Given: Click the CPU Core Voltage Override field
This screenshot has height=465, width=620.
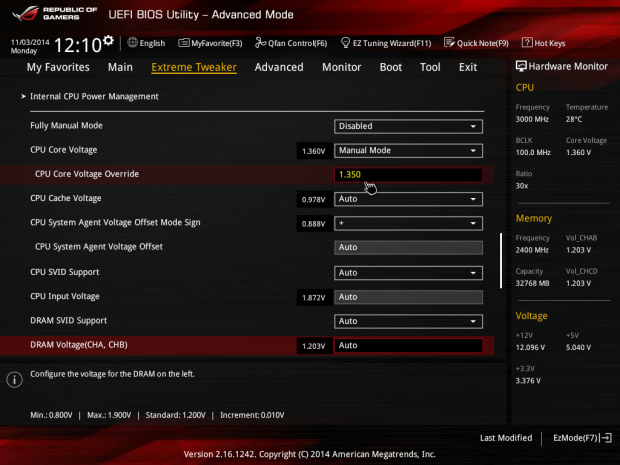Looking at the screenshot, I should [x=407, y=174].
